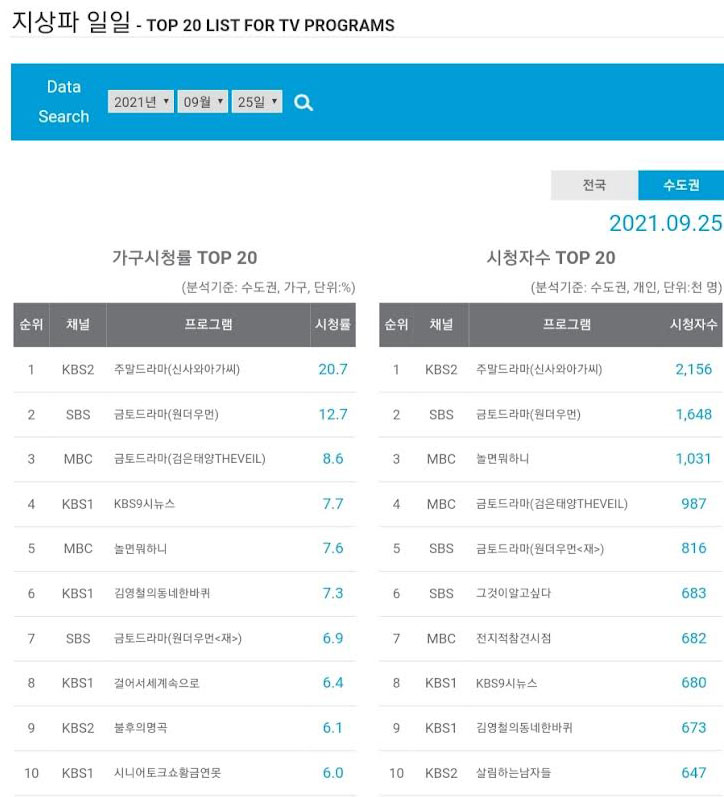This screenshot has width=724, height=797.
Task: Click 주말드라마(신사와아가씨) in household ratings table
Action: click(x=176, y=370)
